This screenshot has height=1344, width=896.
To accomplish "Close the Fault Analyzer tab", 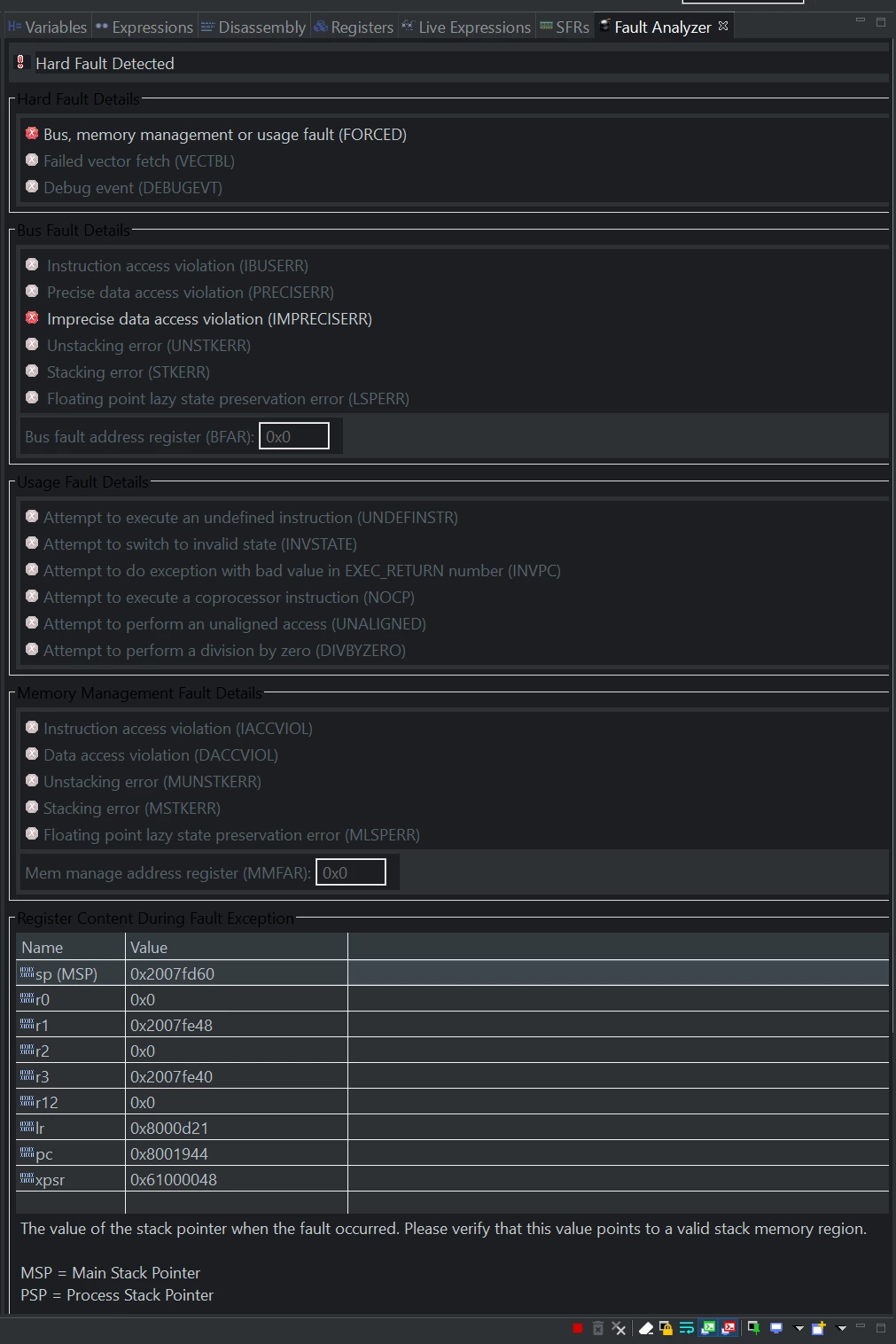I will tap(723, 26).
